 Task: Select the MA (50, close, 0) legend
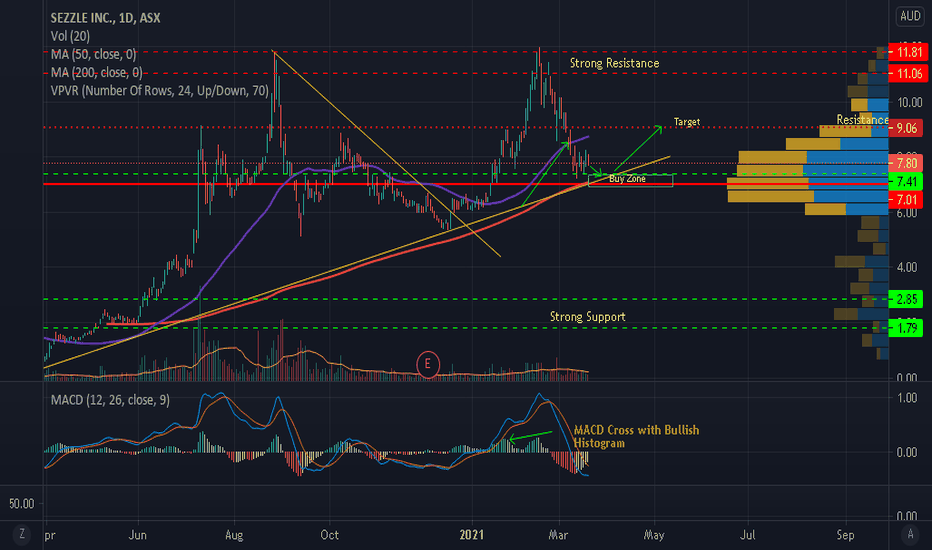(x=93, y=54)
